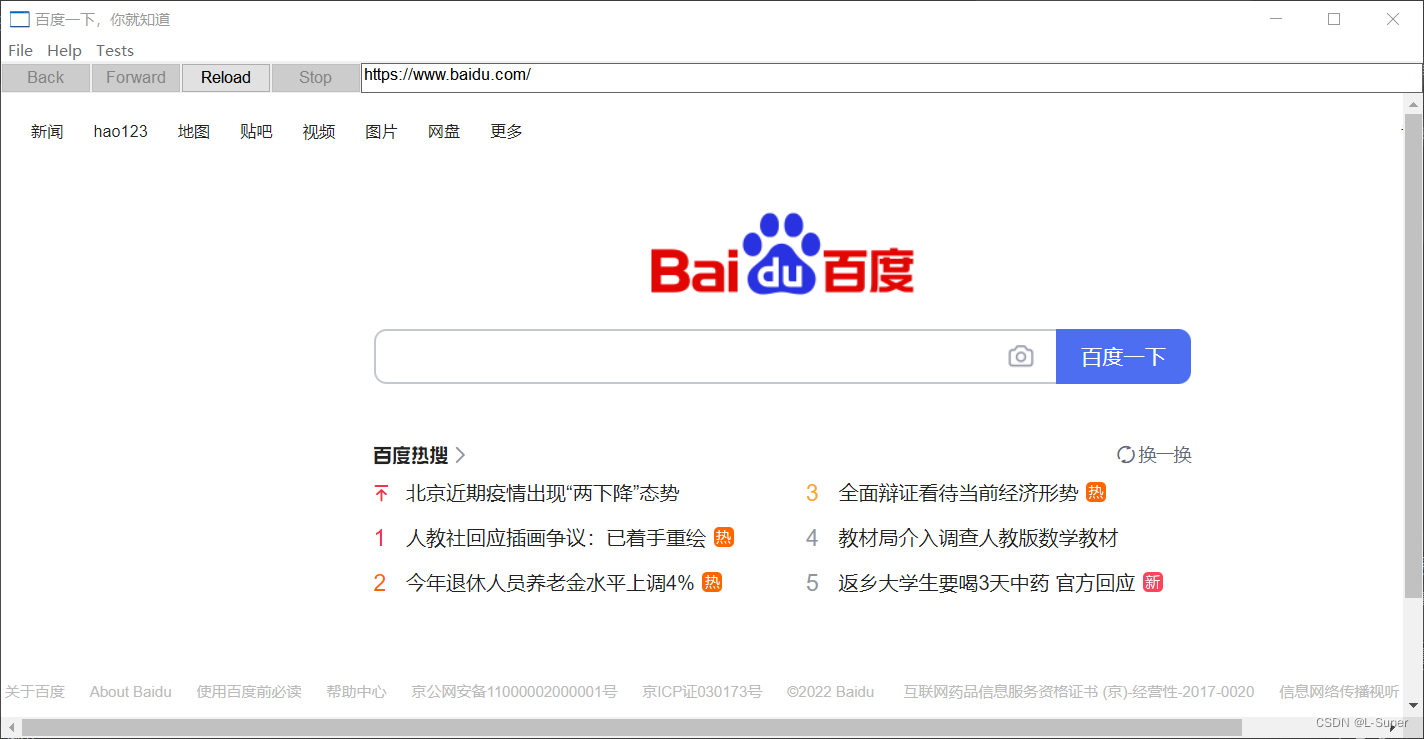Click the refresh icon beside 换一换

(x=1125, y=455)
